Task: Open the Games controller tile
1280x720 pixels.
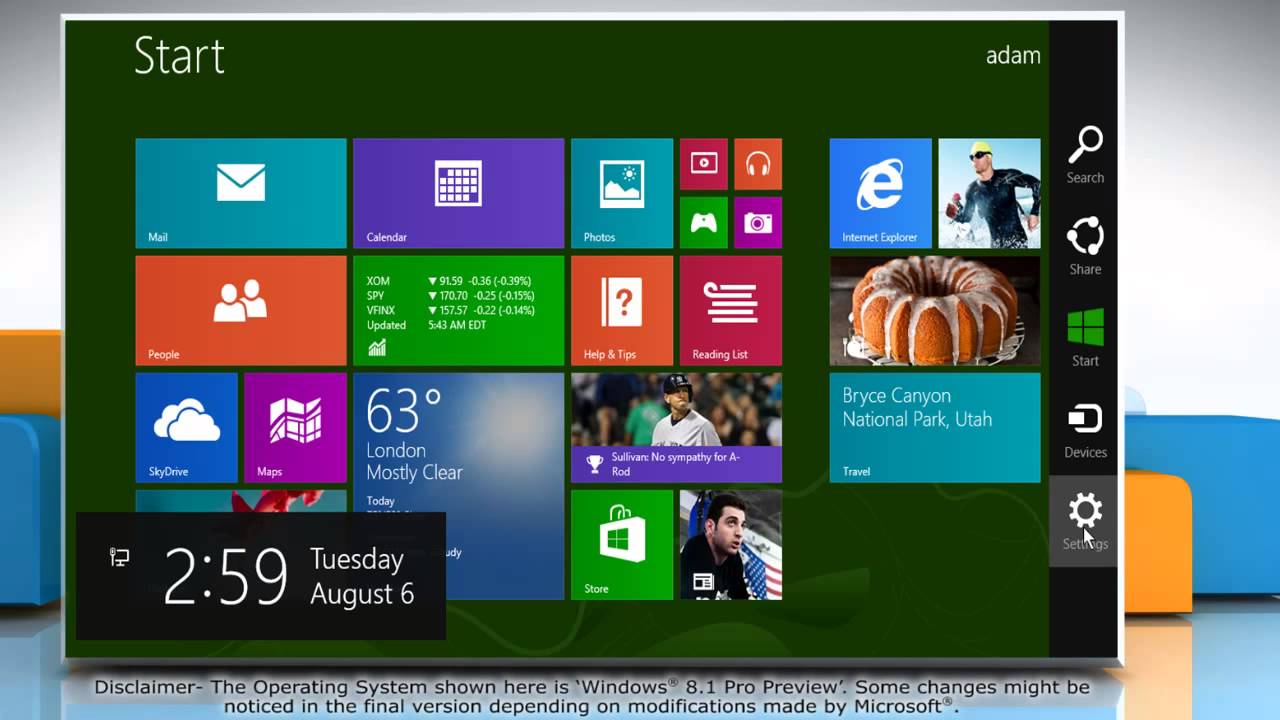Action: [704, 222]
